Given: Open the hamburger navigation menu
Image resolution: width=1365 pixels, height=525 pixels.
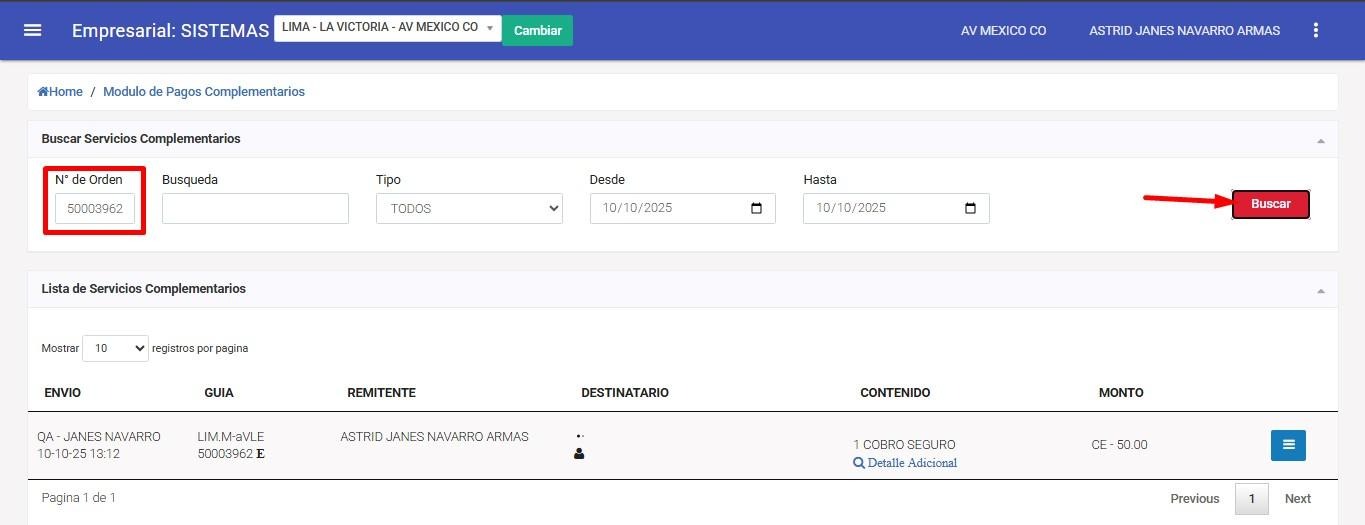Looking at the screenshot, I should (32, 30).
